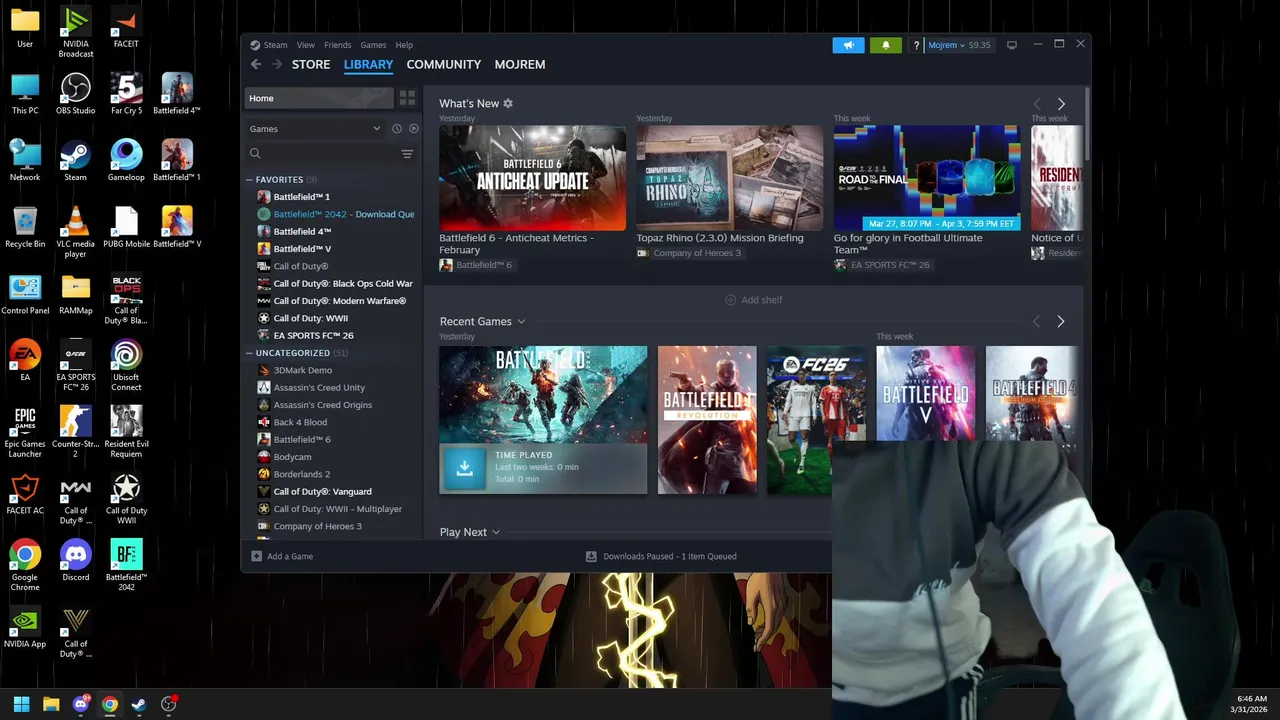This screenshot has width=1280, height=720.
Task: Open advanced filter settings icon beside search
Action: (x=407, y=154)
